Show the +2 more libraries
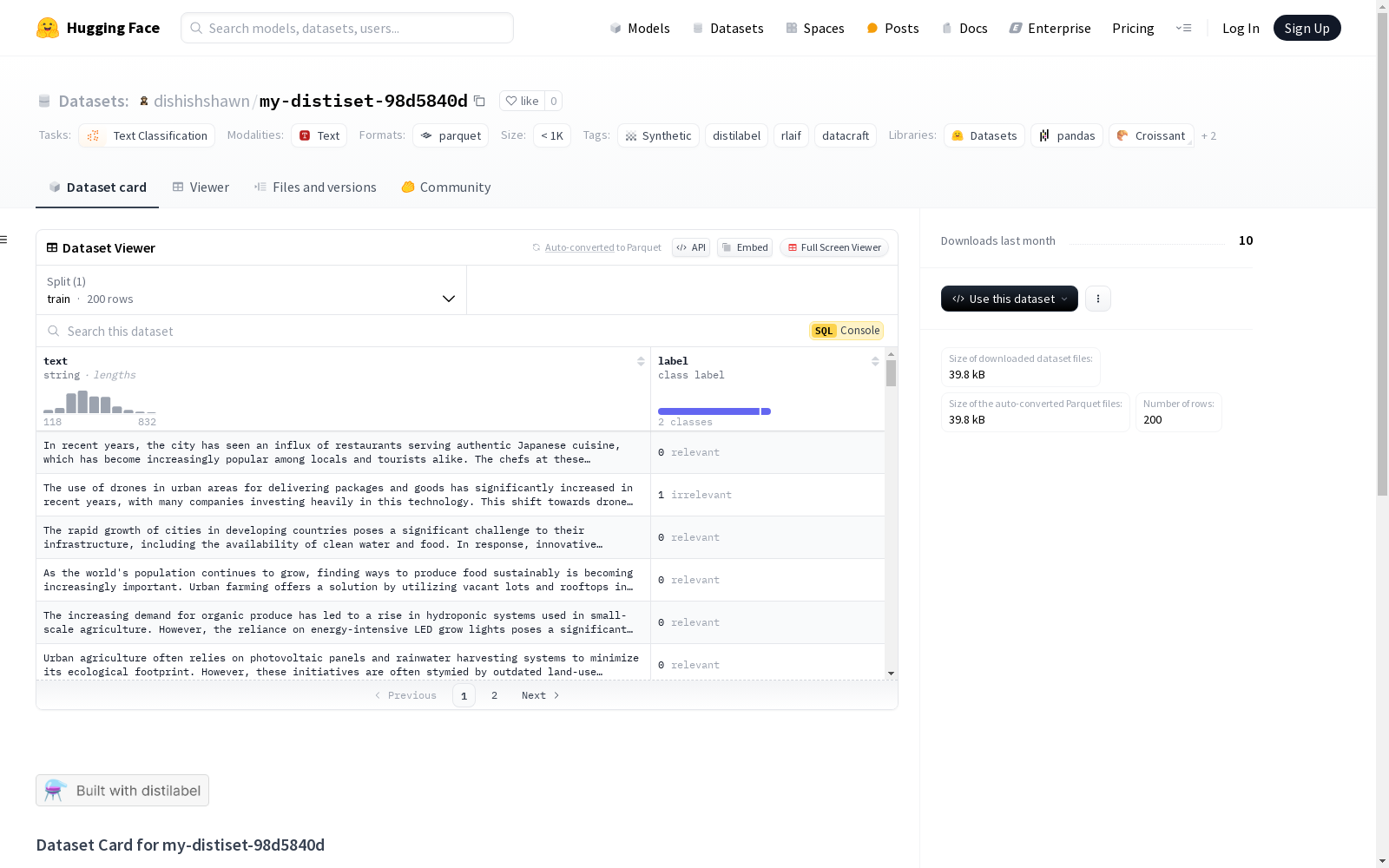The height and width of the screenshot is (868, 1389). pyautogui.click(x=1208, y=135)
